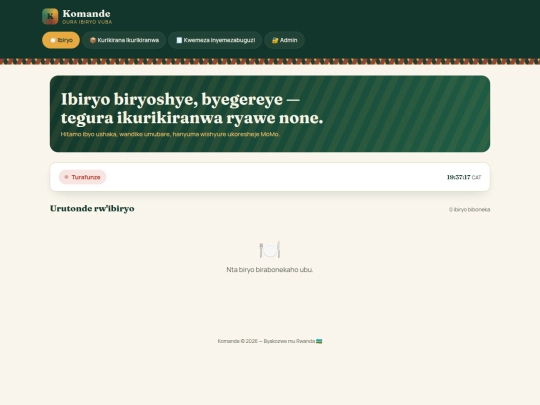
Task: Open the Komande brand title link
Action: [86, 14]
